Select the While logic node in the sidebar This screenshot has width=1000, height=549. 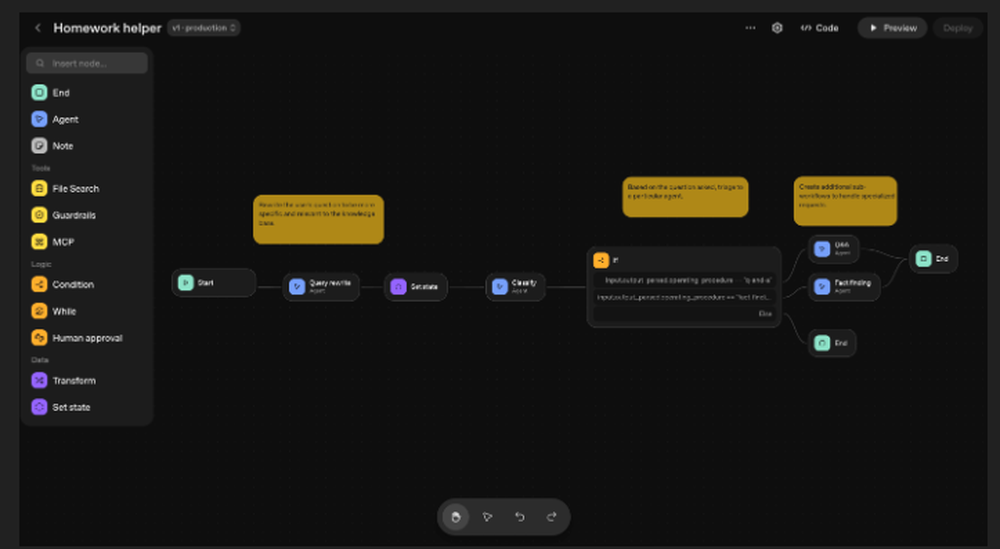point(87,311)
